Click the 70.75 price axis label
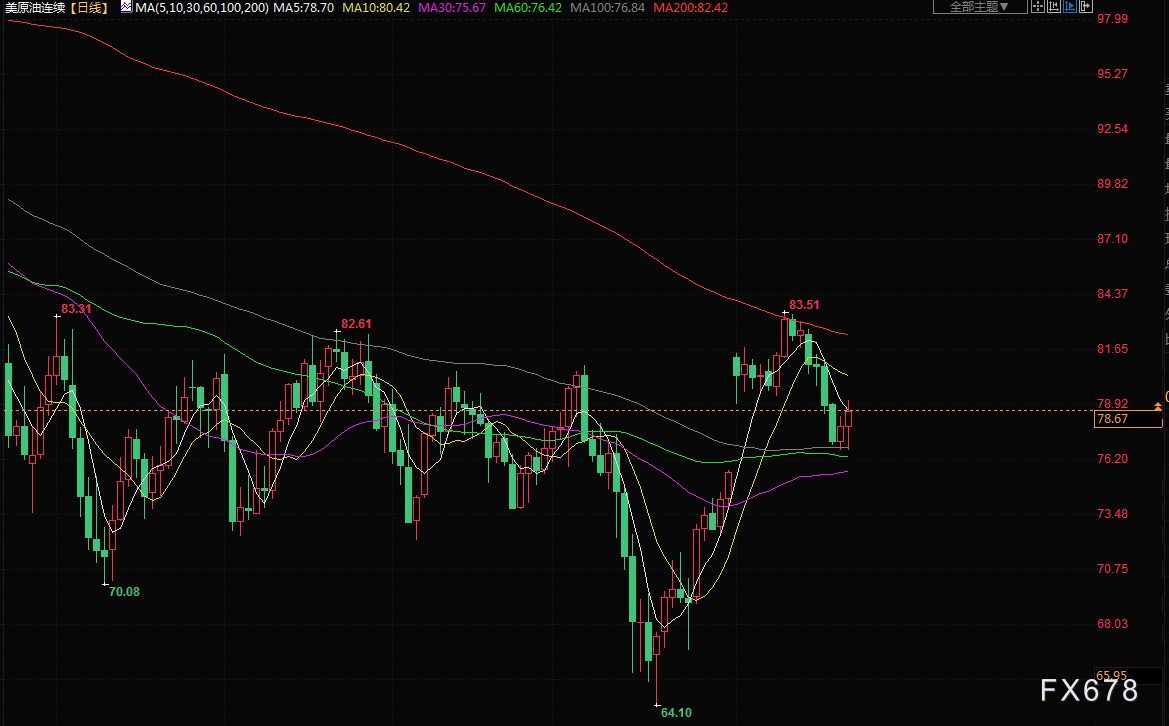Viewport: 1169px width, 726px height. pos(1112,569)
